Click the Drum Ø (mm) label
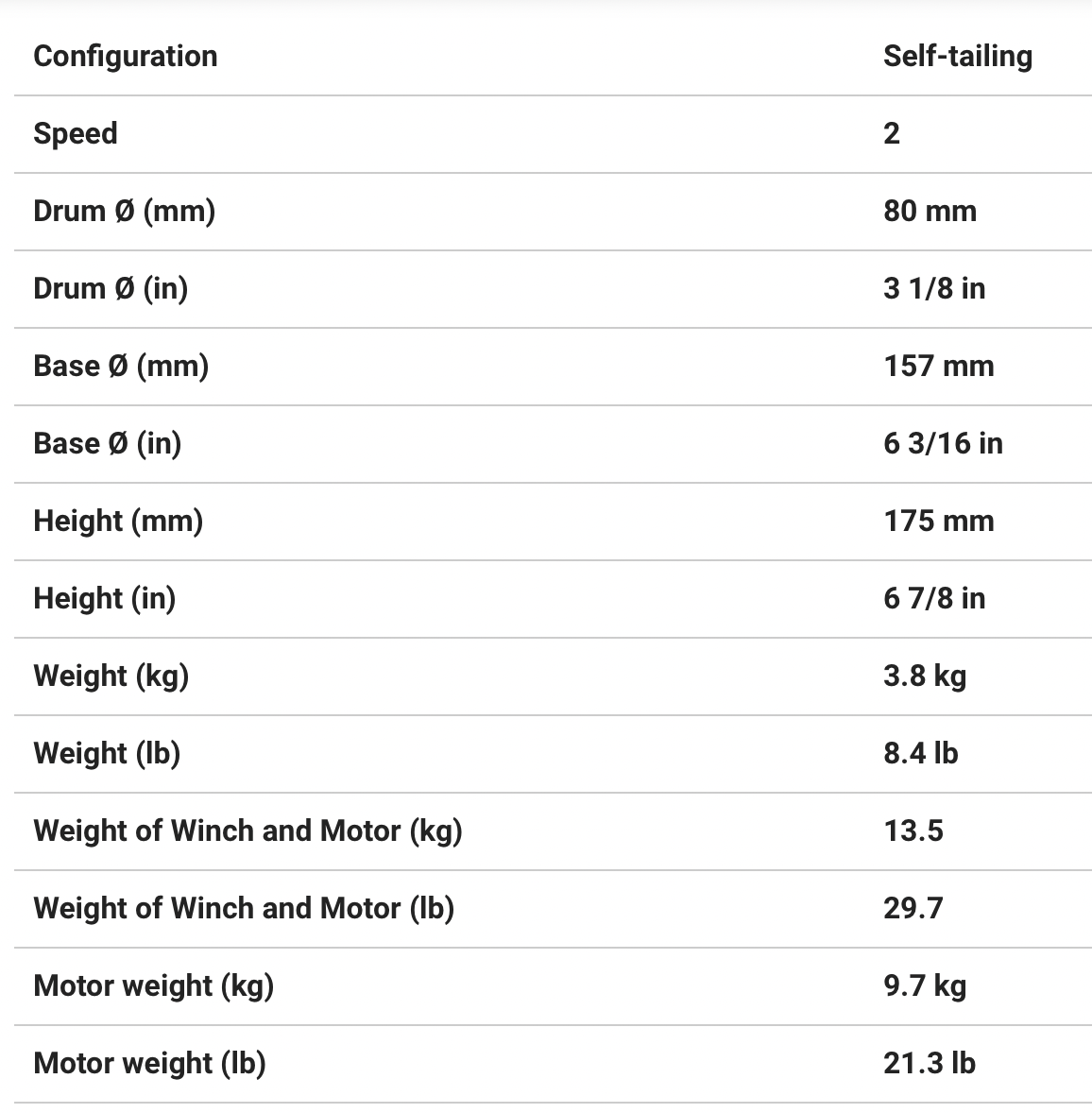 [124, 211]
